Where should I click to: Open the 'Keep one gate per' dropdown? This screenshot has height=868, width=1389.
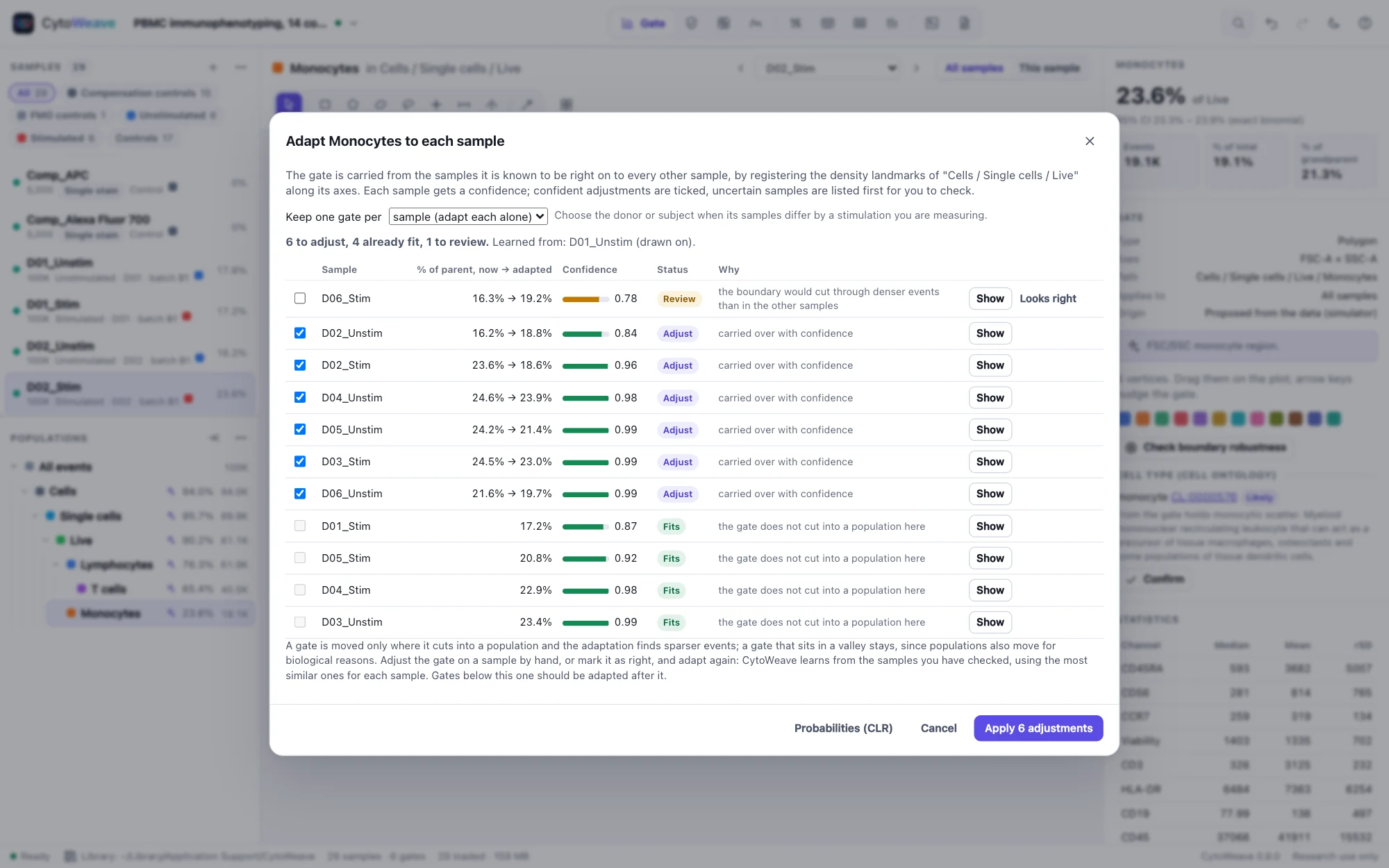coord(468,217)
